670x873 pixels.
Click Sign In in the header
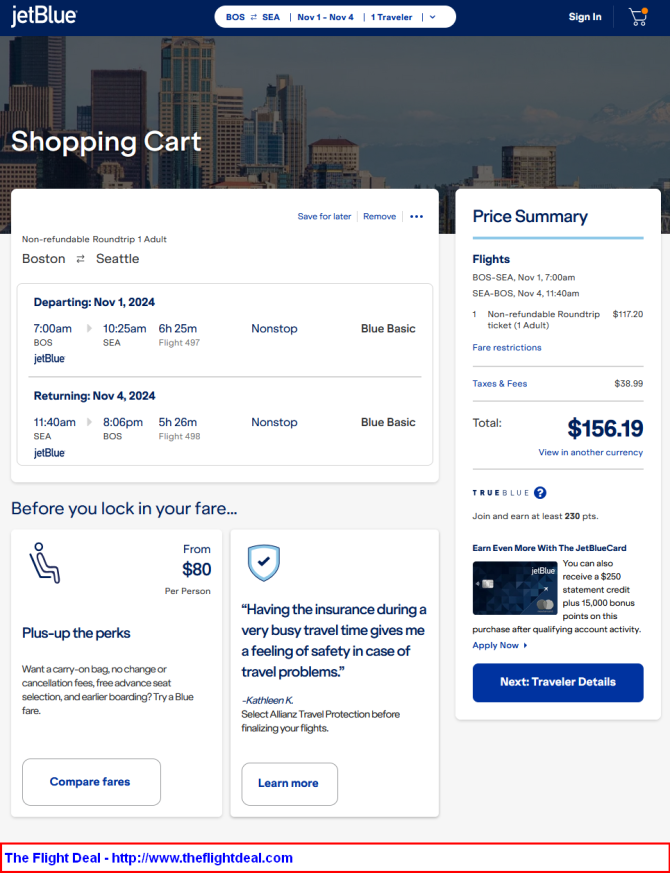coord(585,17)
